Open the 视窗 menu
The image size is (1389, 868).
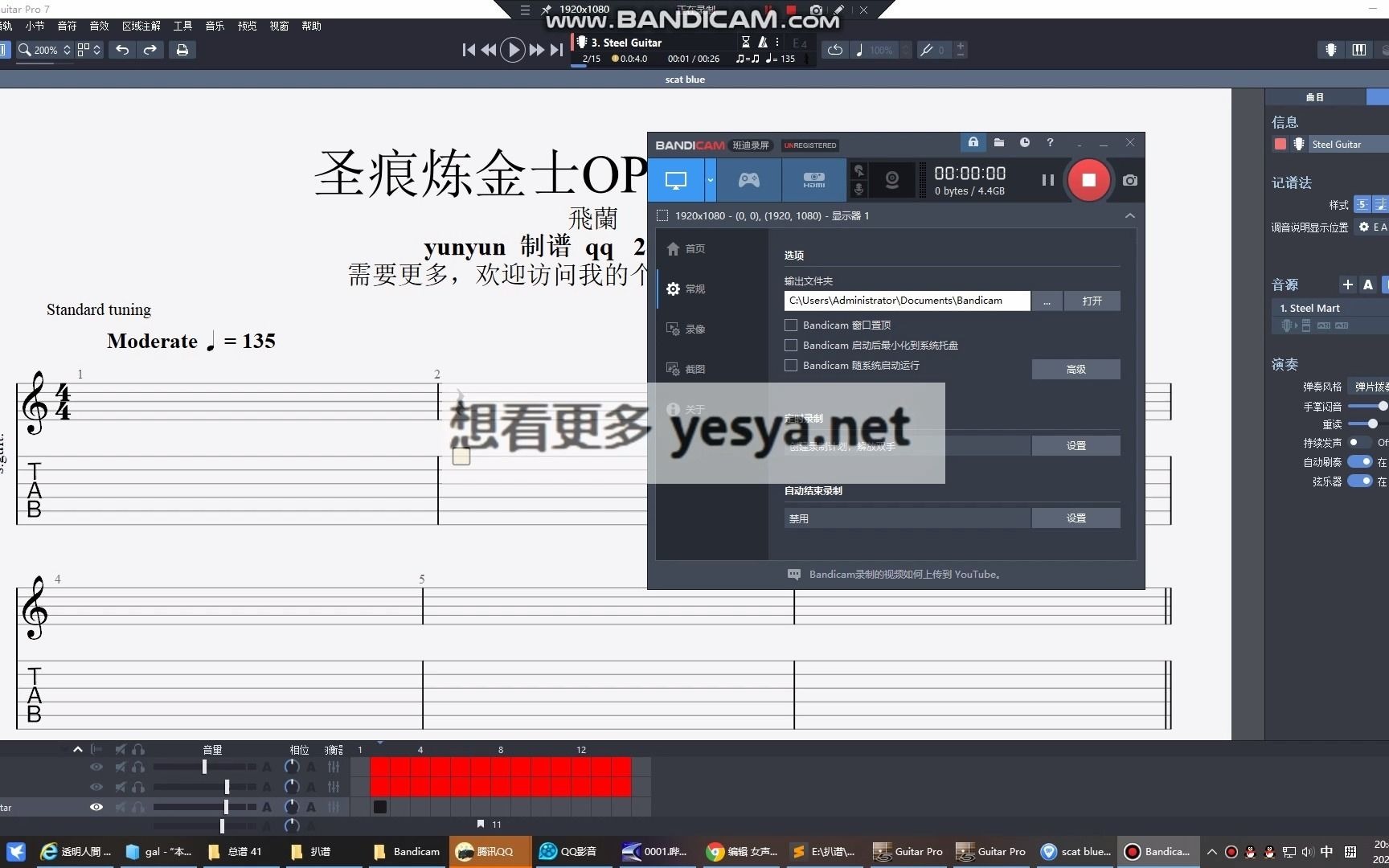click(279, 26)
